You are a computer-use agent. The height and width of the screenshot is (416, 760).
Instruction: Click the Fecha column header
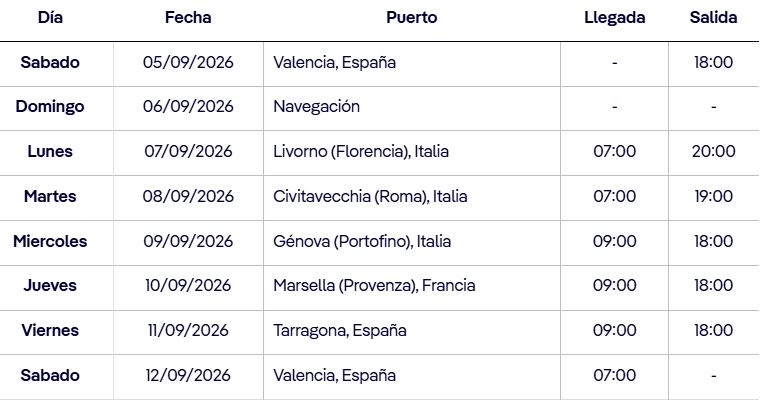tap(188, 17)
